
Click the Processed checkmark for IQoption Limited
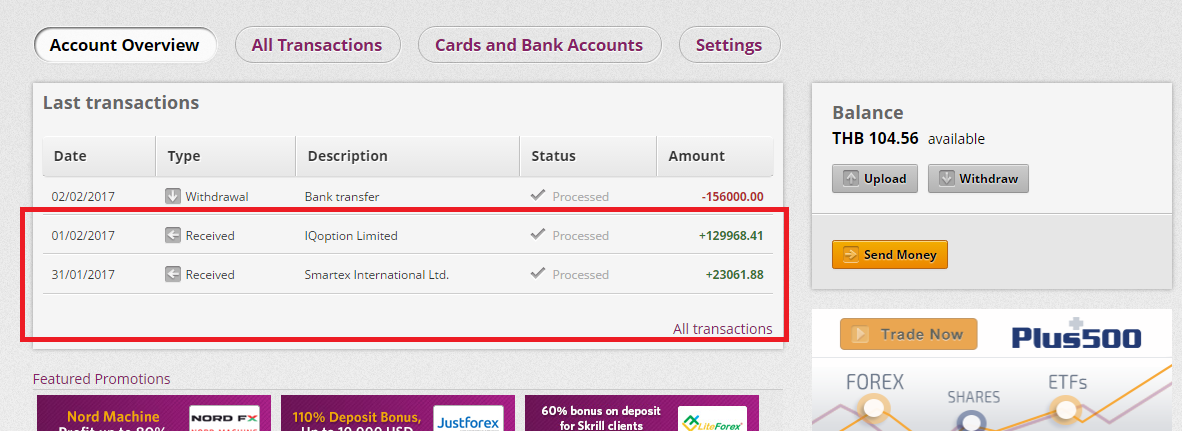(x=537, y=234)
